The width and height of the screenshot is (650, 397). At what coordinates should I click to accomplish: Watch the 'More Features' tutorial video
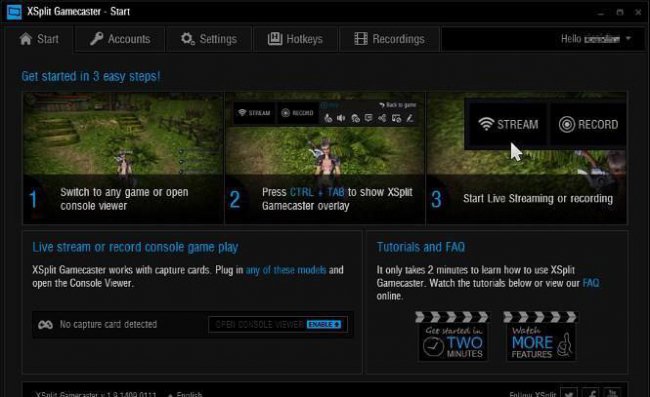click(x=541, y=337)
